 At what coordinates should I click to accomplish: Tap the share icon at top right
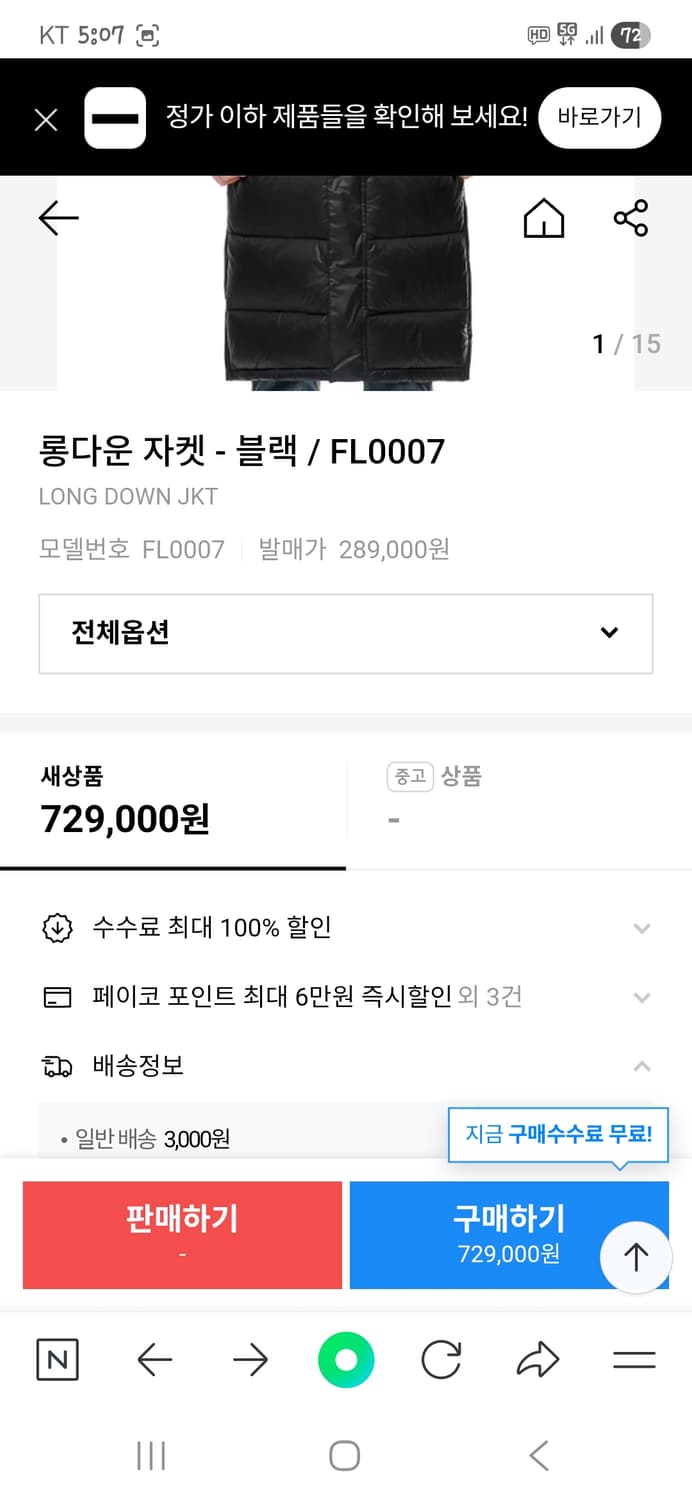pos(632,218)
